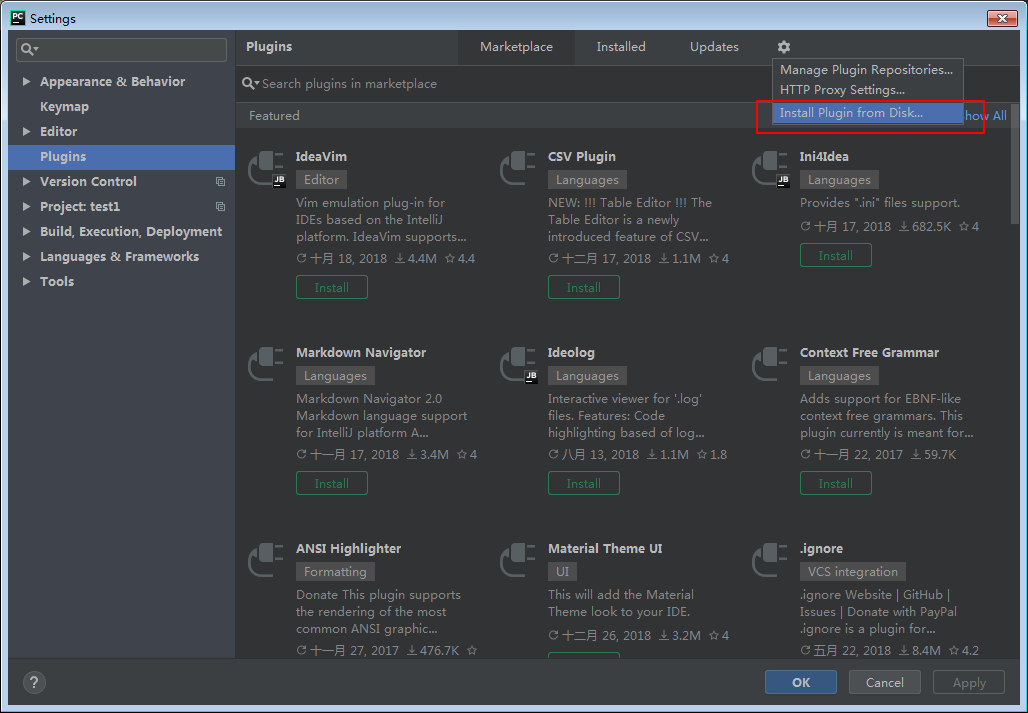The height and width of the screenshot is (713, 1028).
Task: Click the plugins settings gear icon
Action: pos(783,47)
